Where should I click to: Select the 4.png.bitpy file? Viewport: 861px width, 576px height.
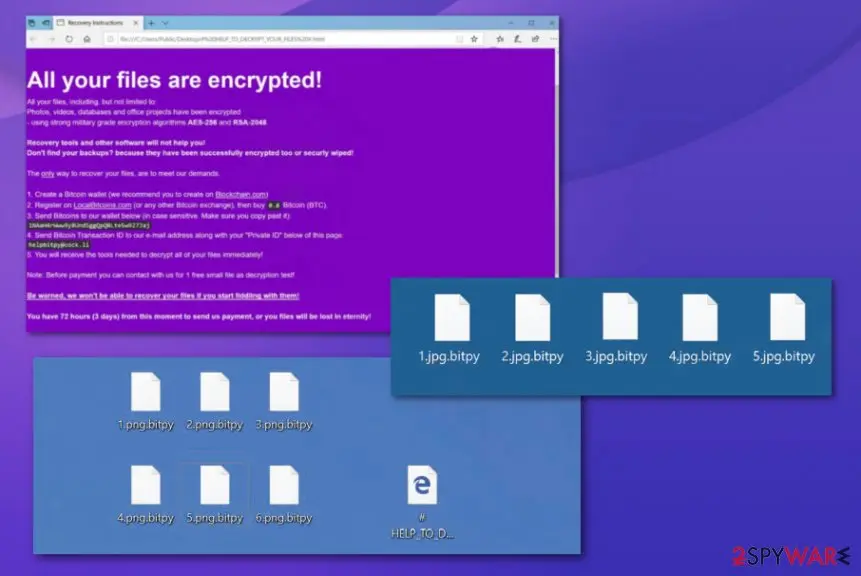(x=146, y=494)
